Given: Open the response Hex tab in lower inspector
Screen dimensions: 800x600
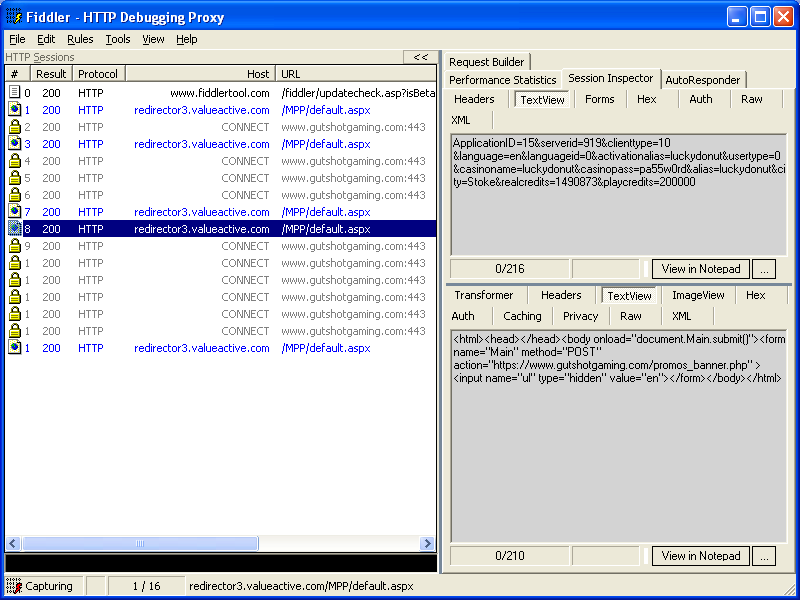Looking at the screenshot, I should click(x=756, y=295).
